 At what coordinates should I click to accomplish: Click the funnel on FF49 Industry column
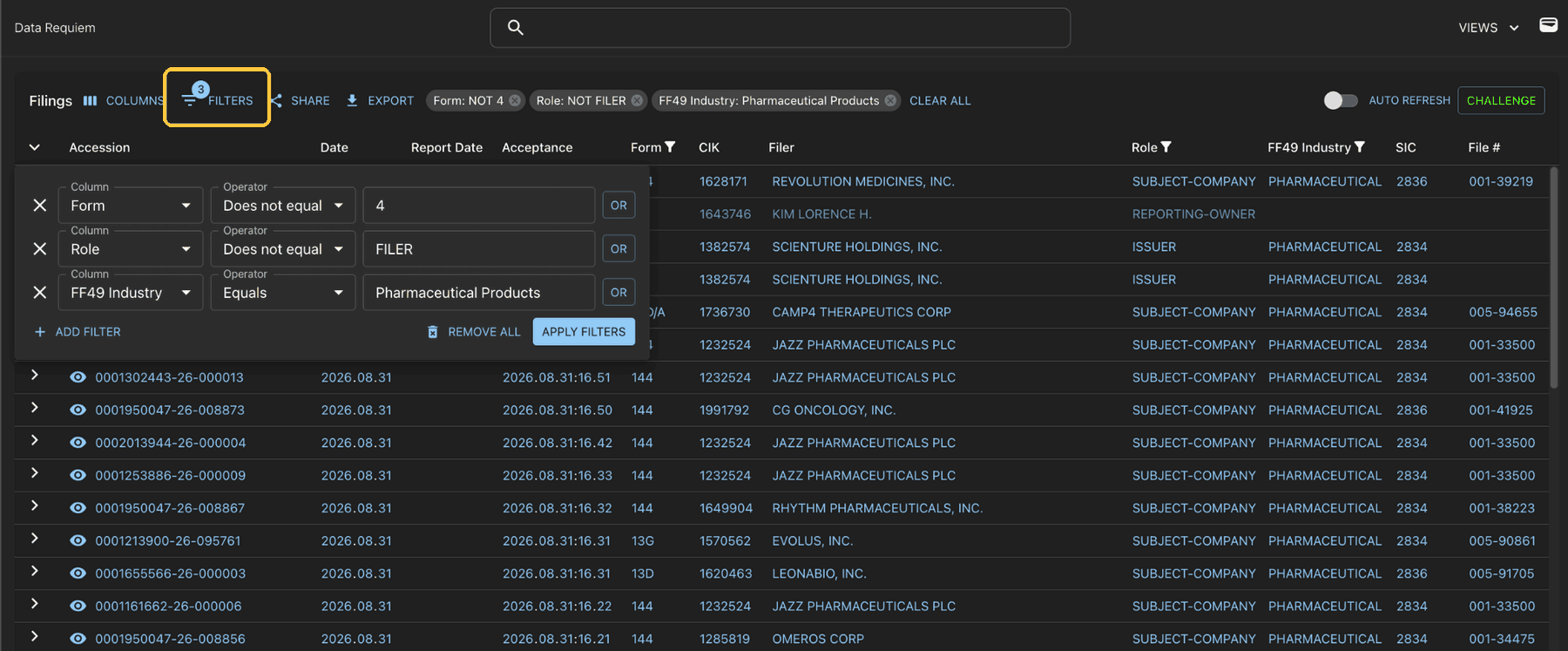click(x=1360, y=147)
